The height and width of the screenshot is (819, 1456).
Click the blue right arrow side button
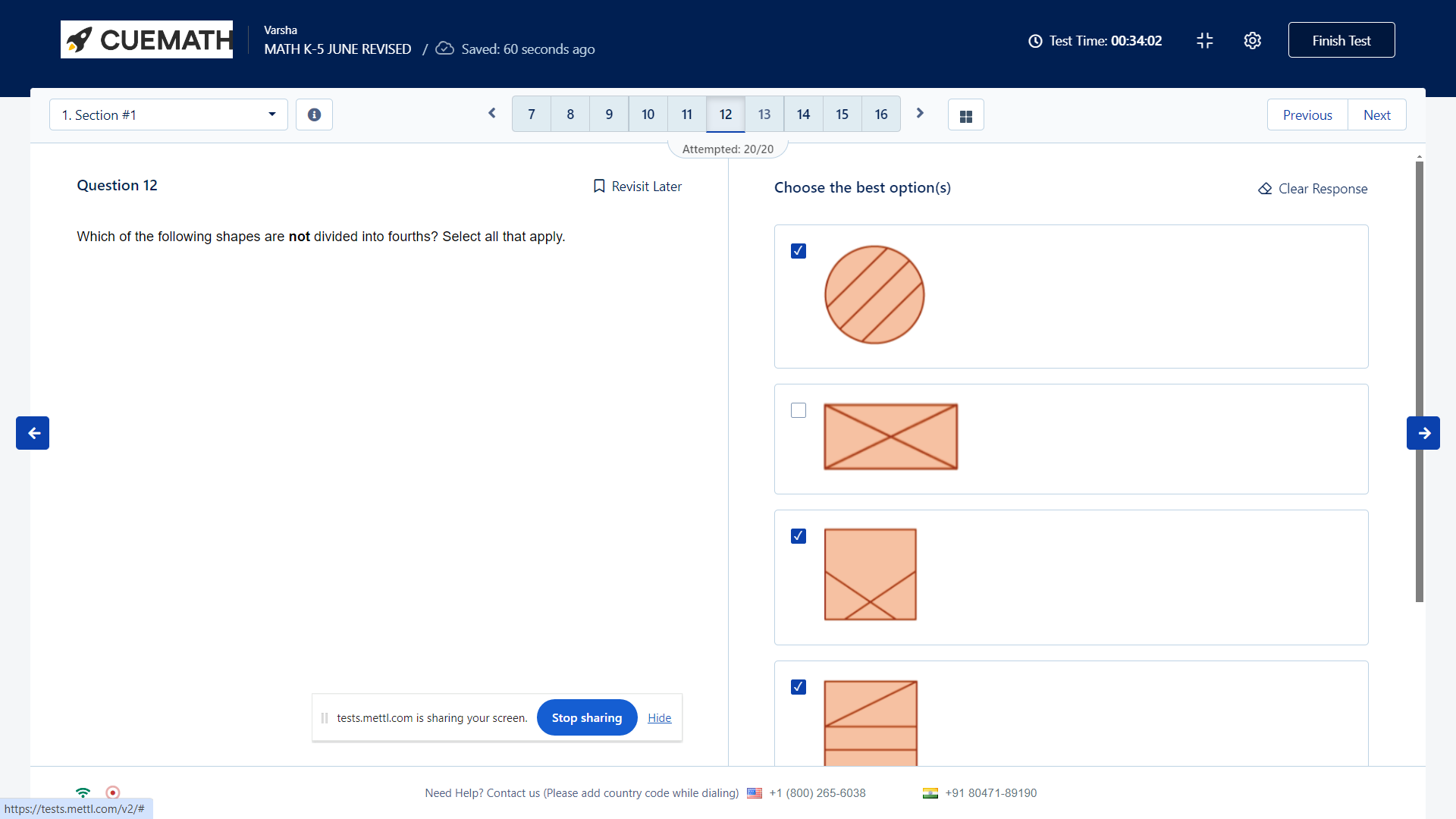1423,433
